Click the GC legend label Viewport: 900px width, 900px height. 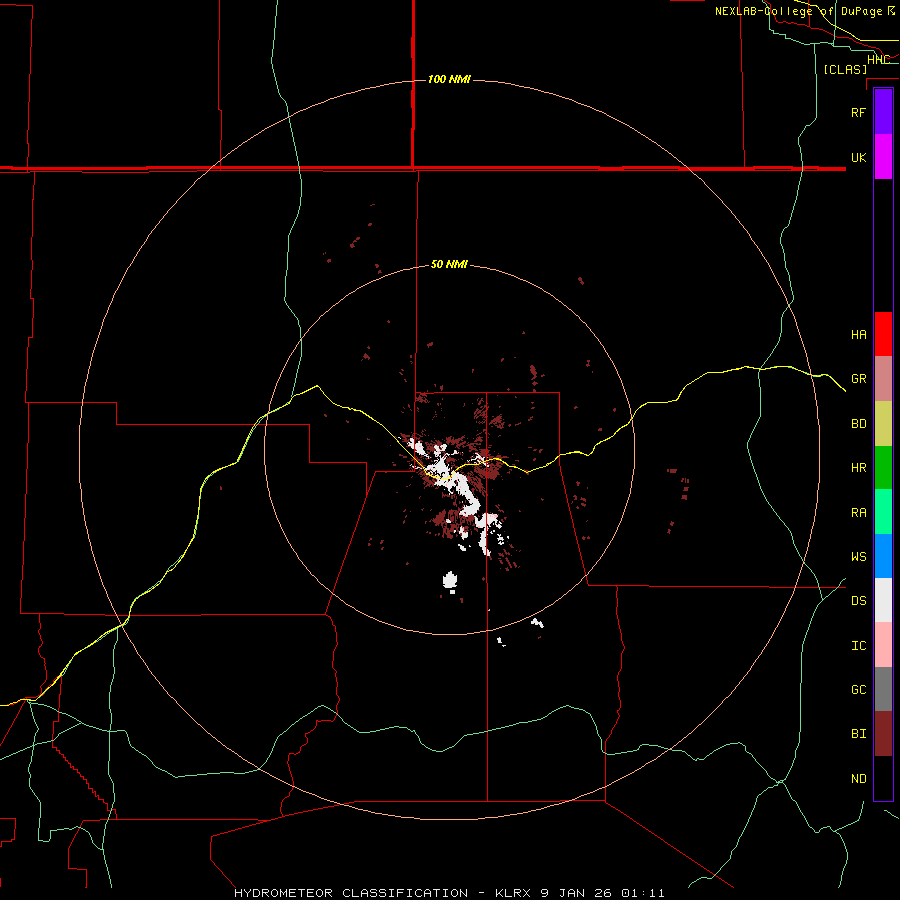[858, 690]
